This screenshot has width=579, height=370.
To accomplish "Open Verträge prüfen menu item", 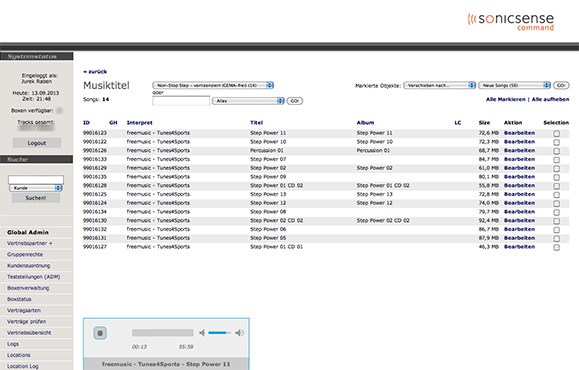I will [x=26, y=322].
